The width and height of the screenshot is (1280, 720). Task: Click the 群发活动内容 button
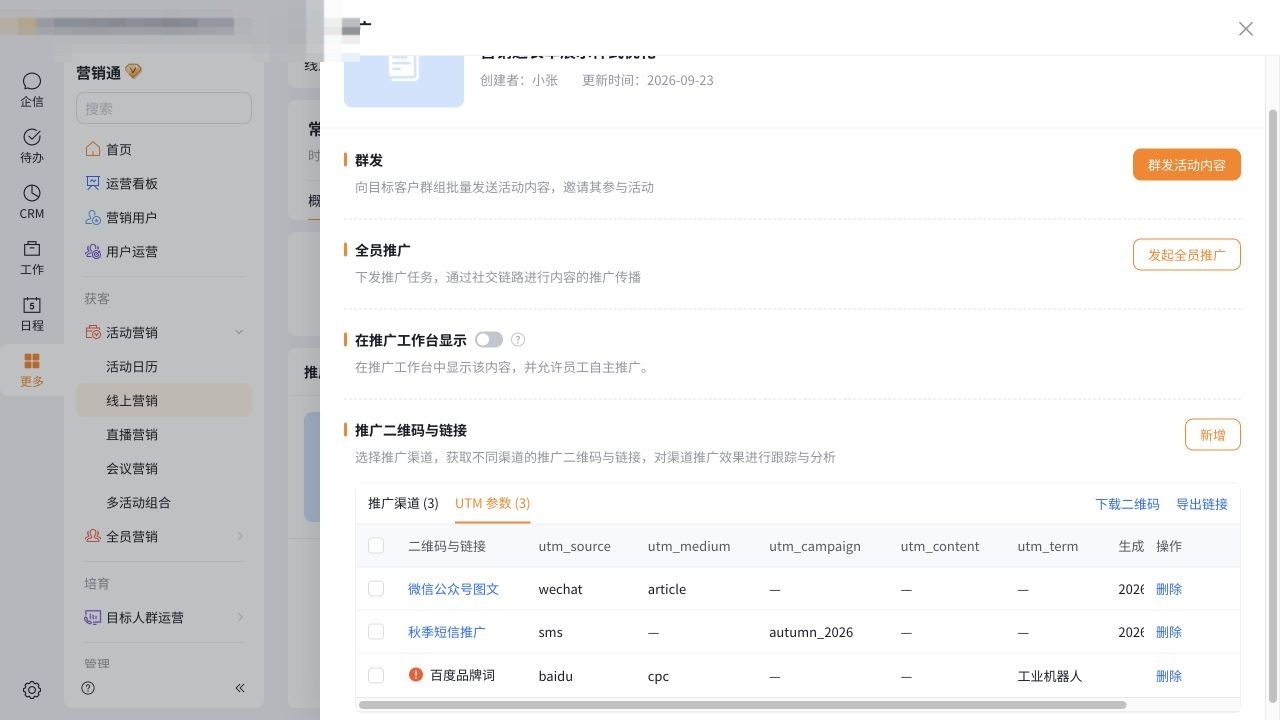tap(1187, 165)
